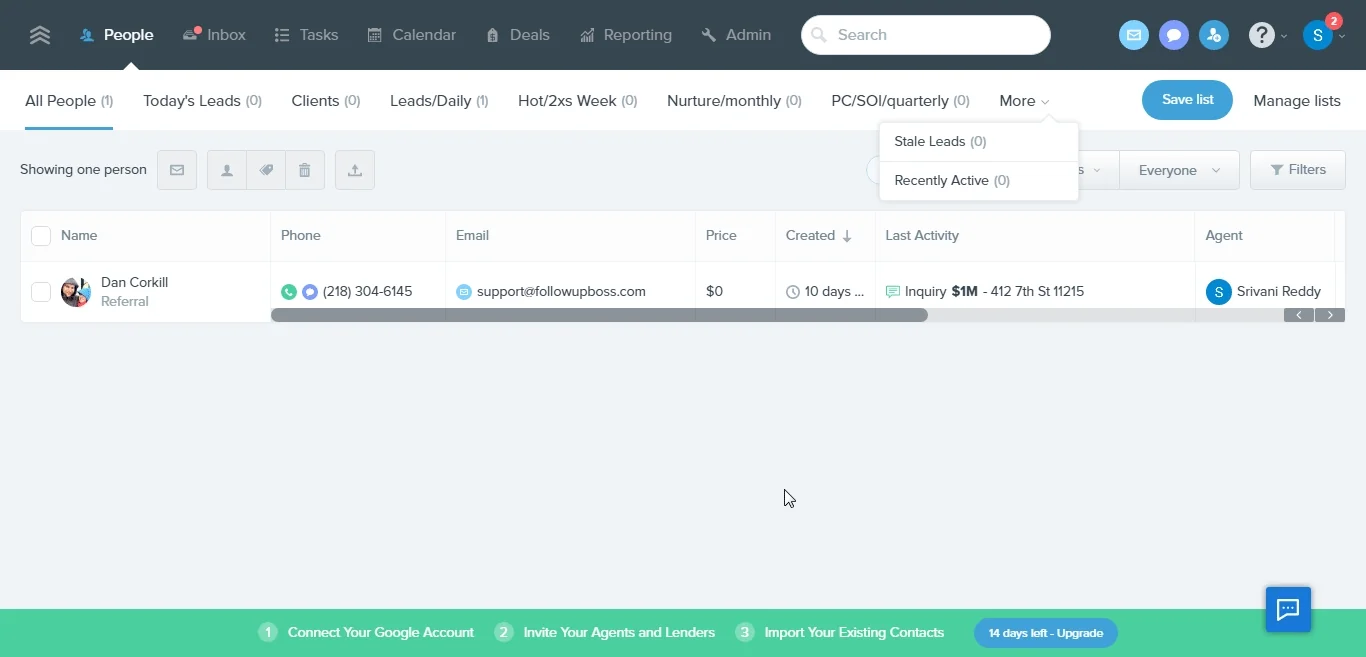Click the assign agent person toolbar icon

click(227, 170)
